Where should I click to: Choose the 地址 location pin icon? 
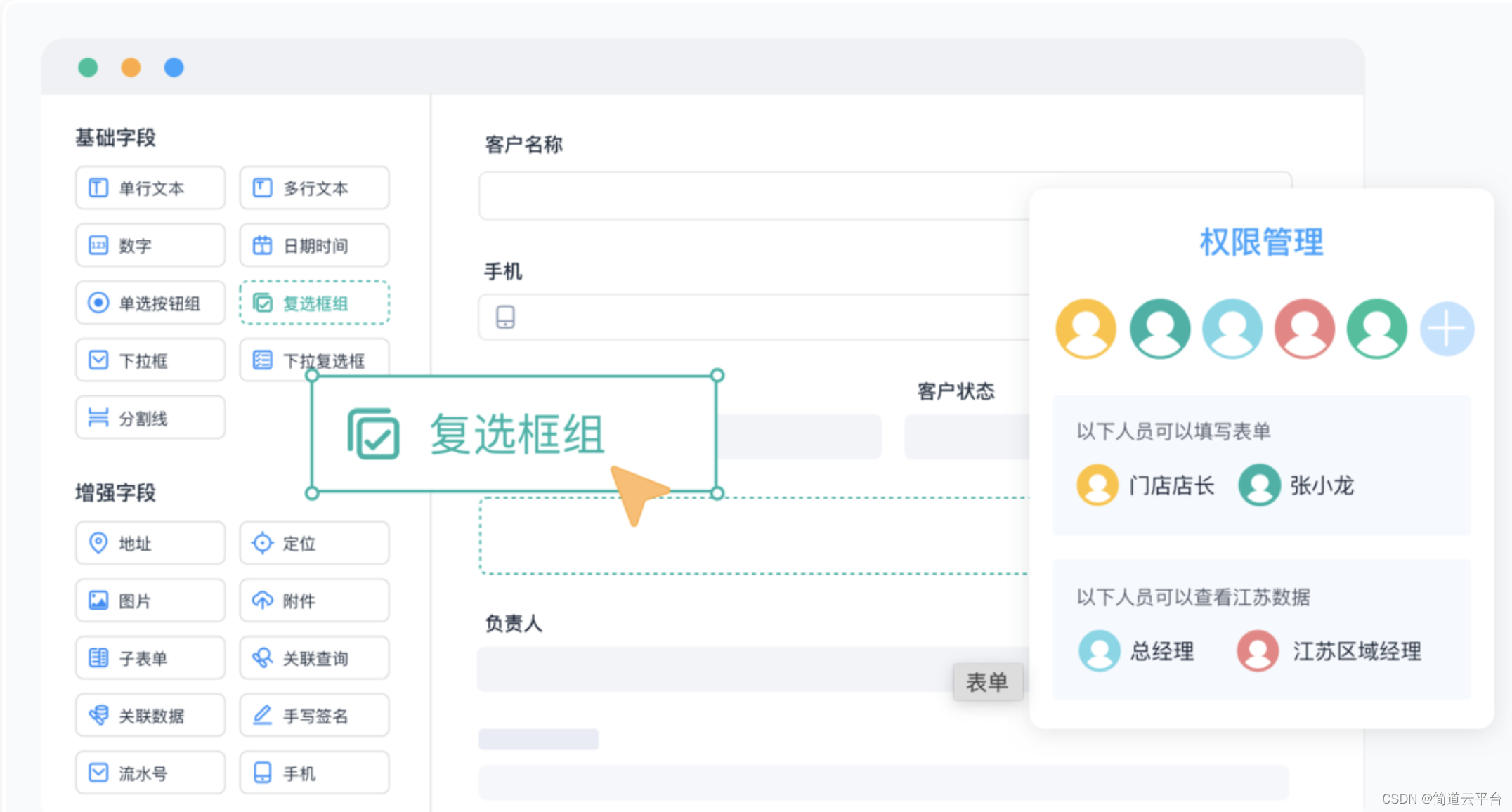98,543
